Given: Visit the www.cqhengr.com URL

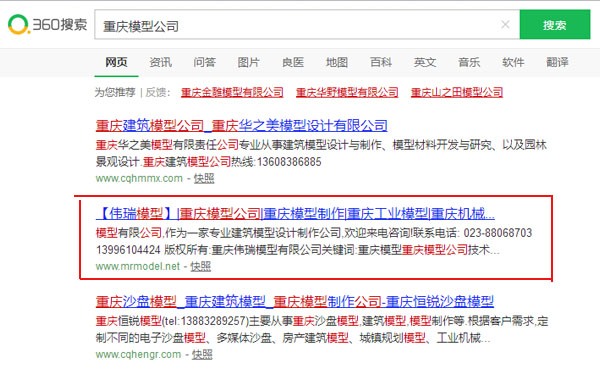Looking at the screenshot, I should tap(139, 354).
